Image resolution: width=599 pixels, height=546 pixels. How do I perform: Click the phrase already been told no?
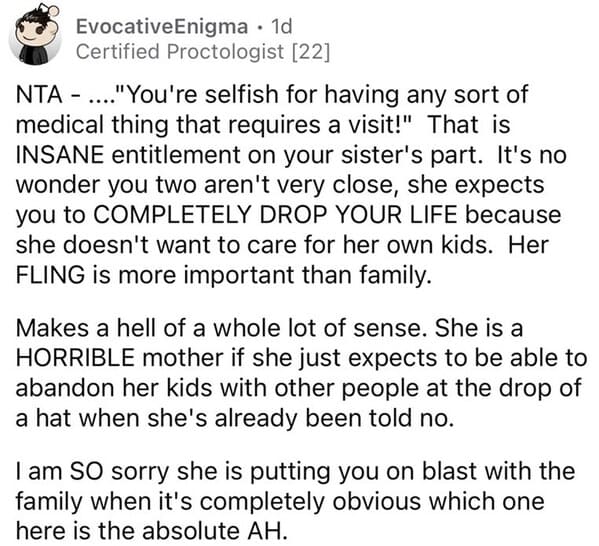(x=333, y=418)
